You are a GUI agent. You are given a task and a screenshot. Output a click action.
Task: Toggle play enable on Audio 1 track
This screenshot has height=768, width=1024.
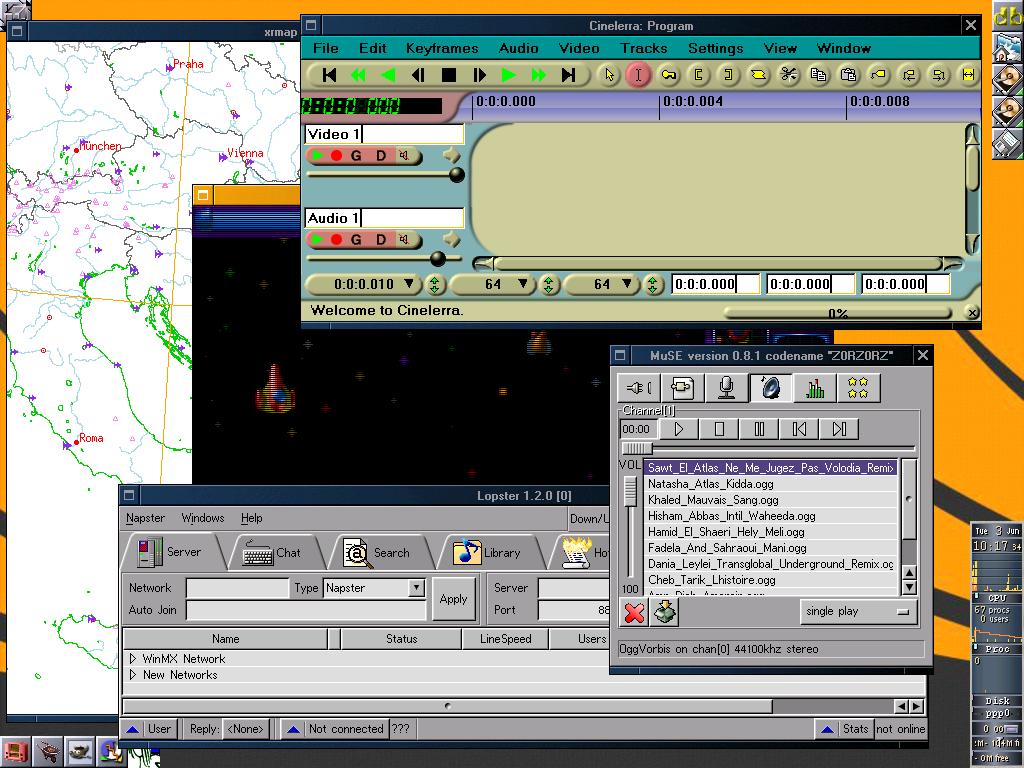[x=317, y=240]
